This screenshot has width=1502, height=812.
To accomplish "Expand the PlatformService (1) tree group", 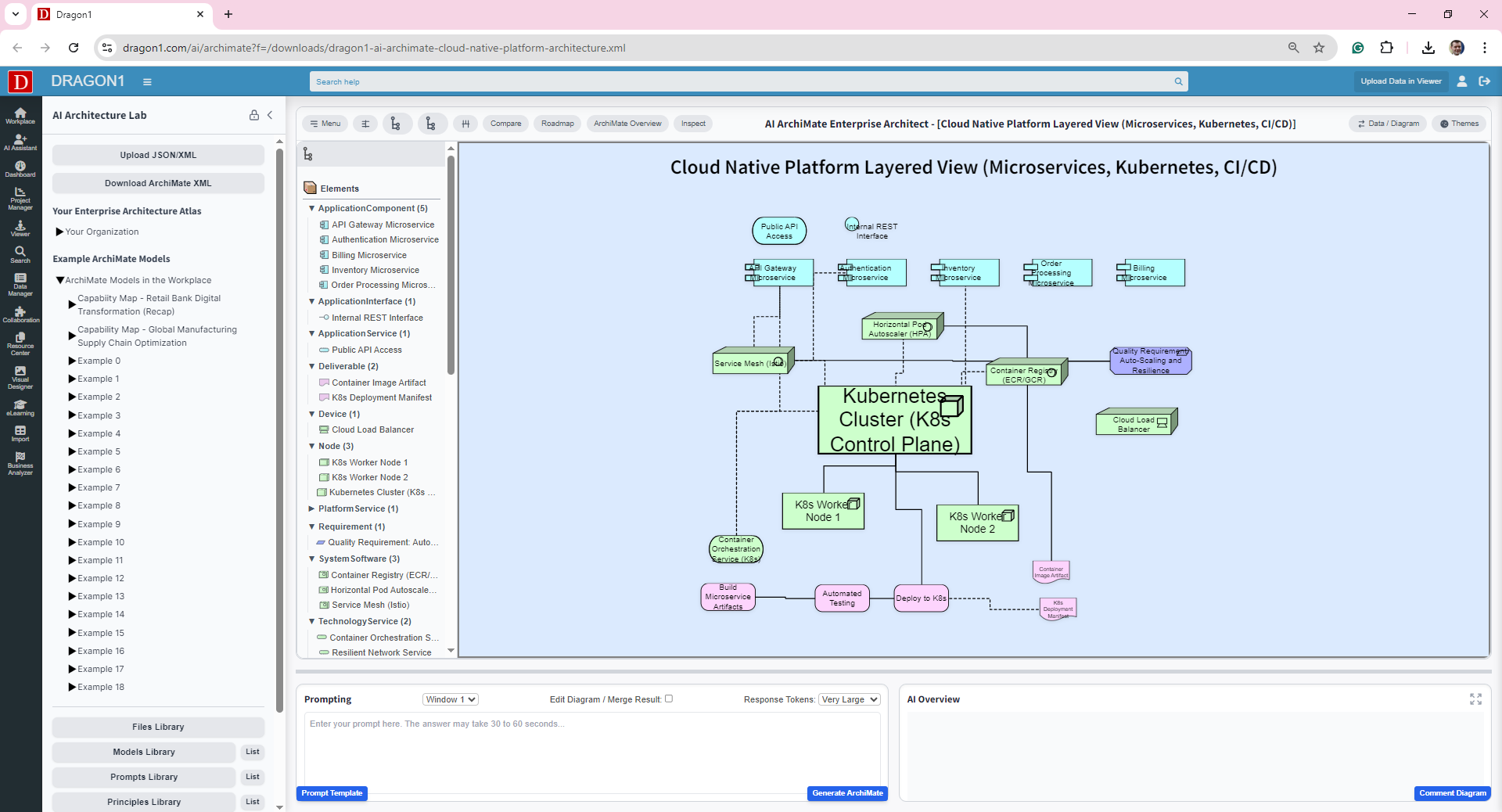I will coord(311,508).
